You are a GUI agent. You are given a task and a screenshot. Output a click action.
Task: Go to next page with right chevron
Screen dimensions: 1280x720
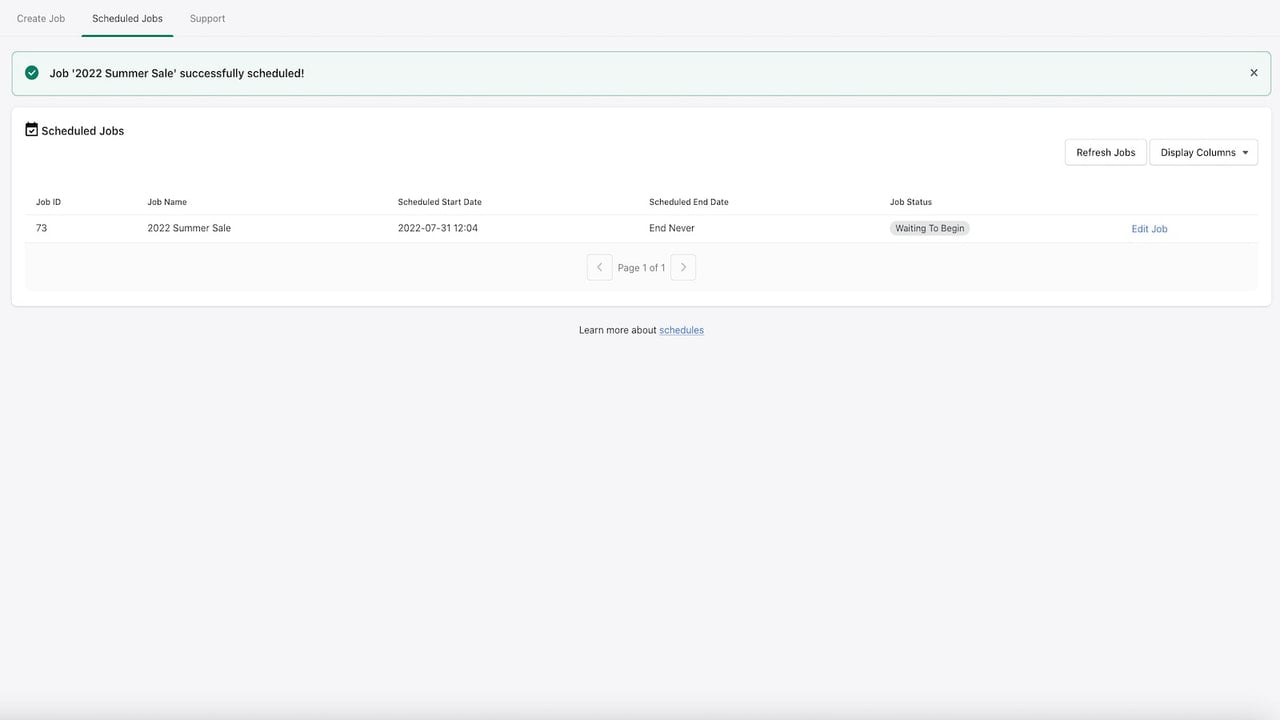tap(683, 267)
